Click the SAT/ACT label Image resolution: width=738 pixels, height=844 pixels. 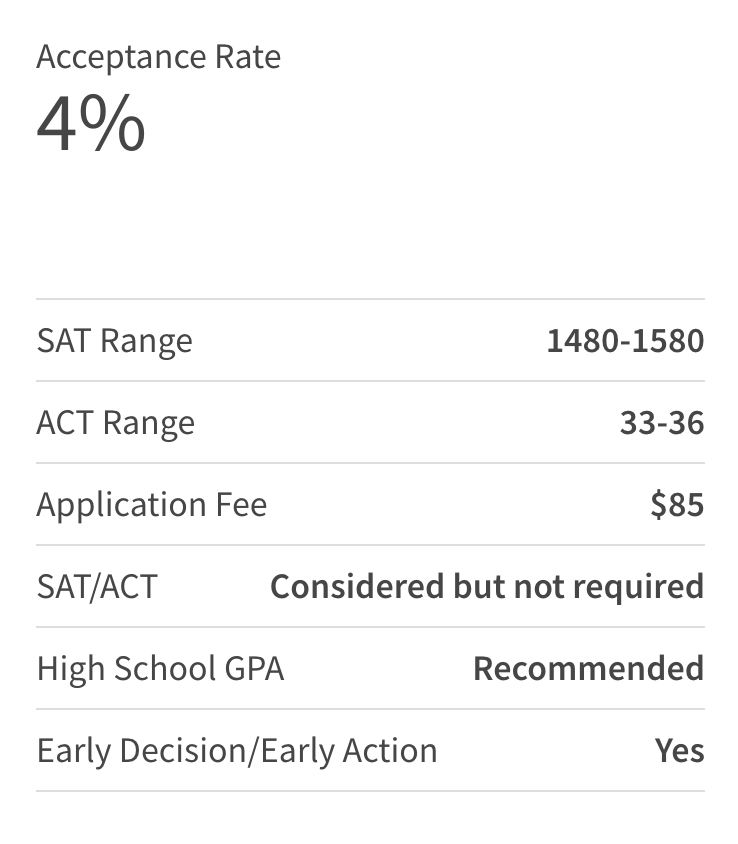pyautogui.click(x=97, y=586)
